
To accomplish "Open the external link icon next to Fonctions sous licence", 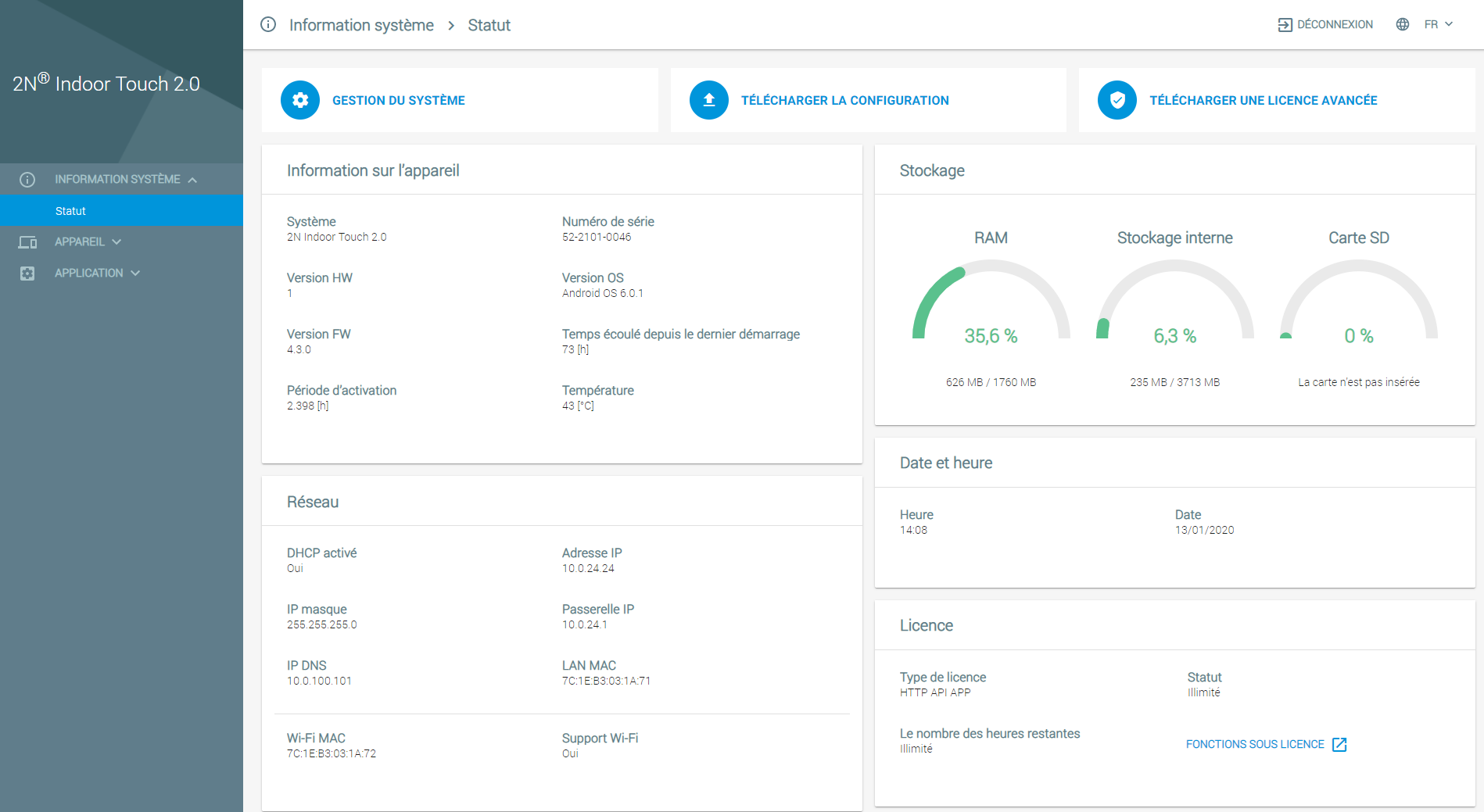I will 1339,744.
